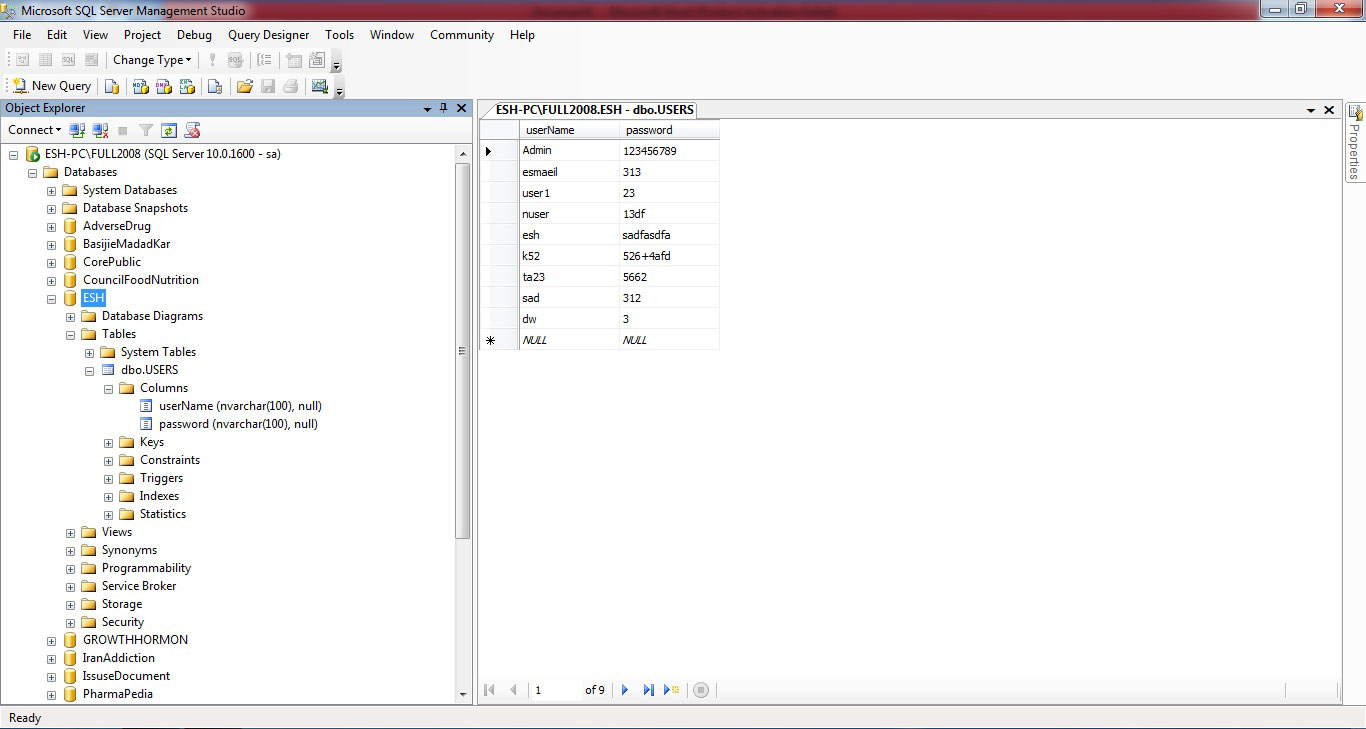Select the password column header
This screenshot has height=729, width=1366.
pos(669,130)
